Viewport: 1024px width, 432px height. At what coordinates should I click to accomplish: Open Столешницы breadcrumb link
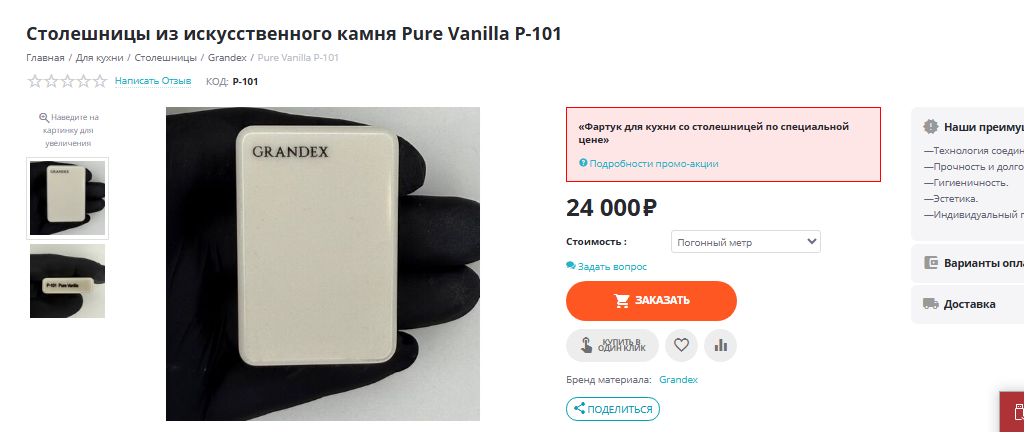click(166, 57)
